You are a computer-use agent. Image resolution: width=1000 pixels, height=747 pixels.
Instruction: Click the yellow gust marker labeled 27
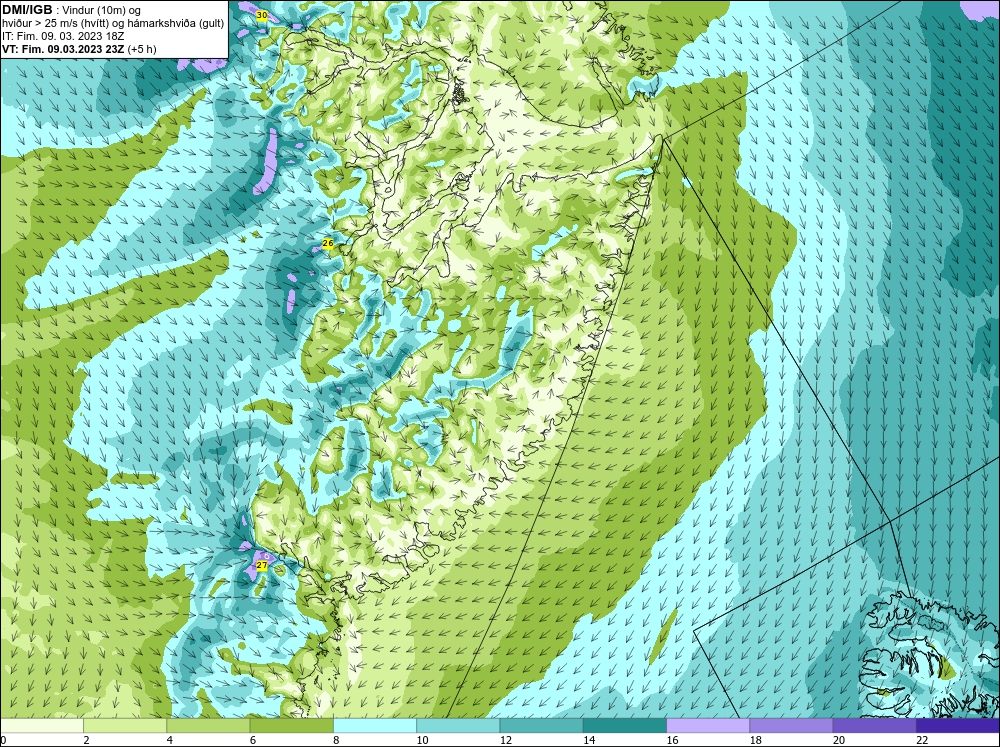pos(261,565)
